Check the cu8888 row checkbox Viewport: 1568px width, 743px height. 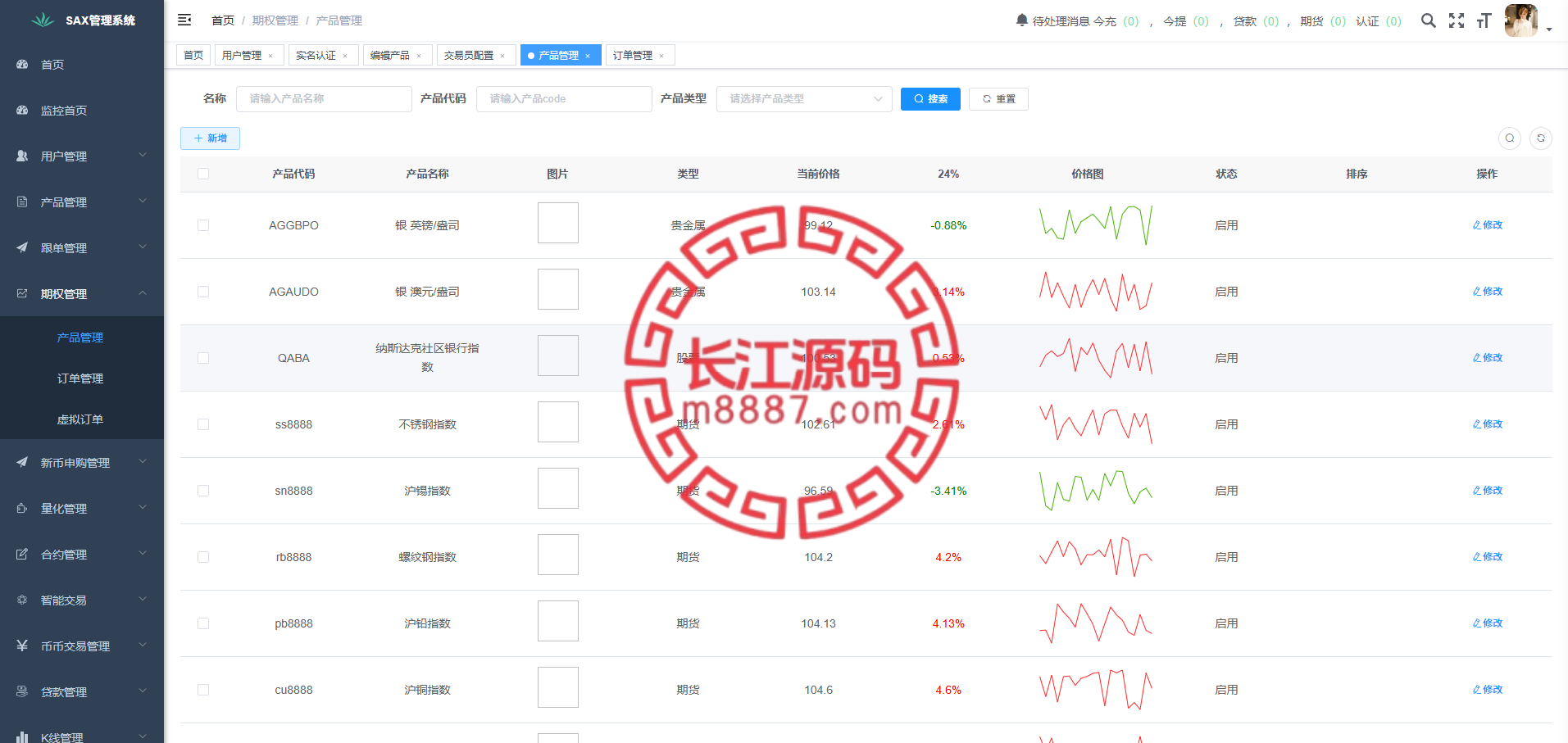pyautogui.click(x=203, y=690)
